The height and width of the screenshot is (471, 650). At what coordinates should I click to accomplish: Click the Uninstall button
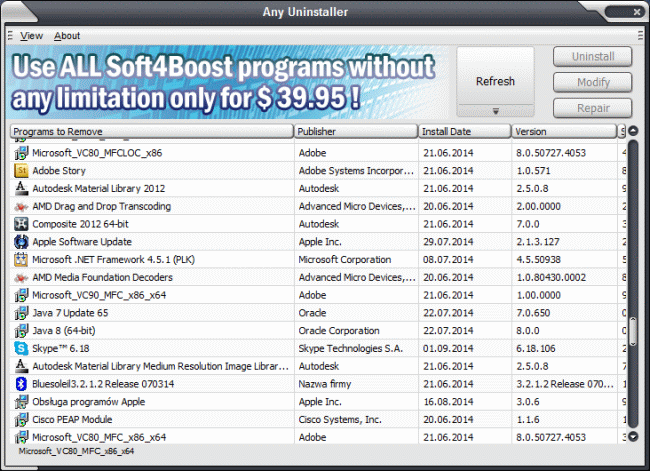593,57
